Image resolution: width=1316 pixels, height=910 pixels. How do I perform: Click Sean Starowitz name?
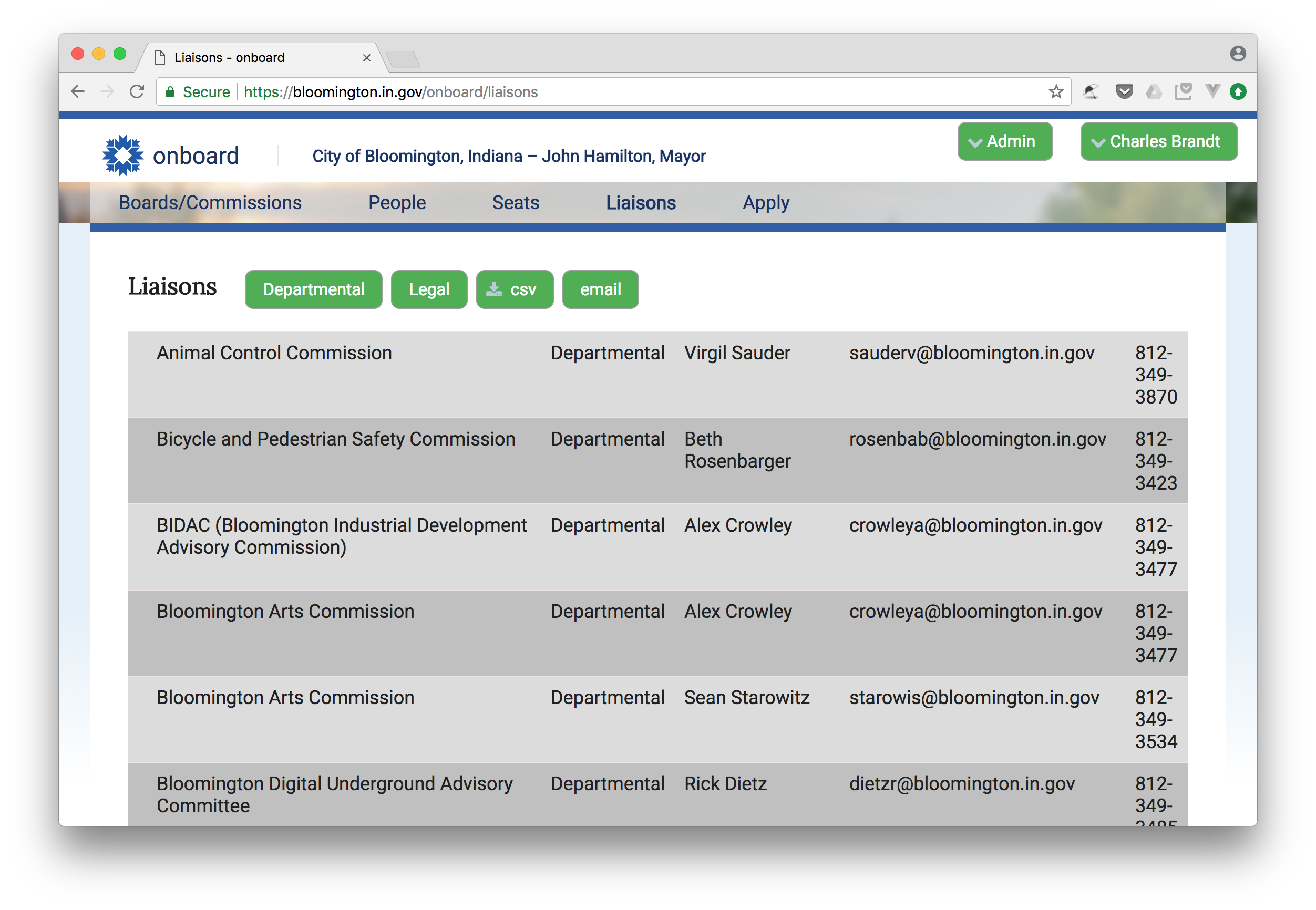(747, 697)
